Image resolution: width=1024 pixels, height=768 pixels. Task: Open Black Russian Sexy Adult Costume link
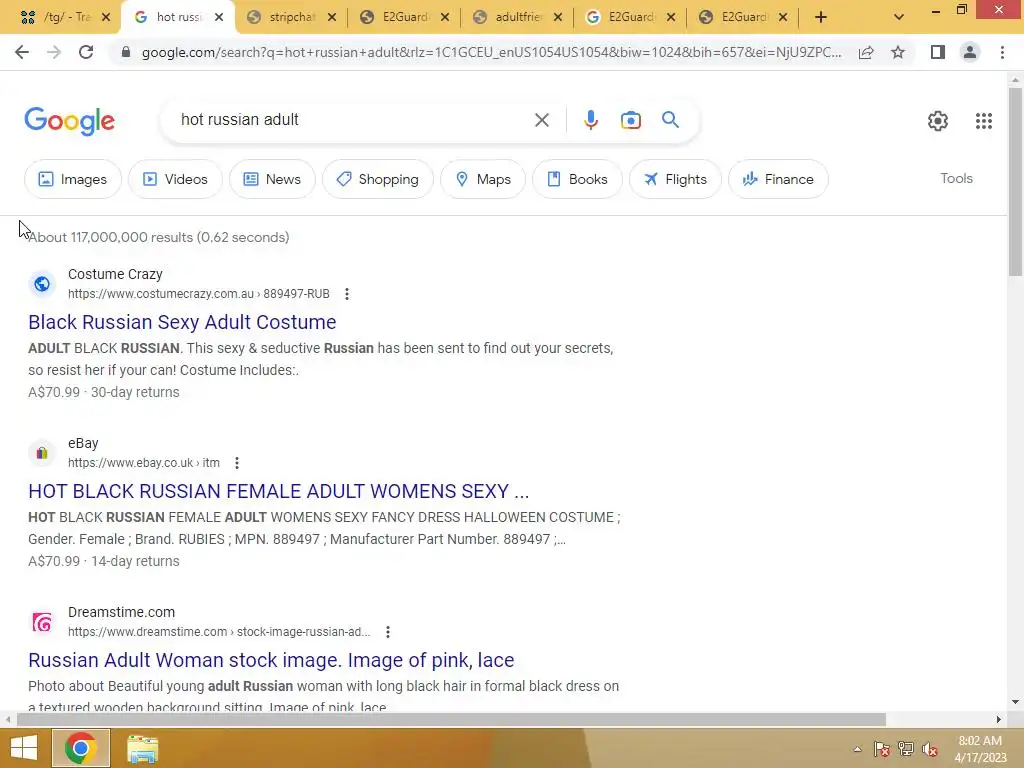pyautogui.click(x=182, y=322)
